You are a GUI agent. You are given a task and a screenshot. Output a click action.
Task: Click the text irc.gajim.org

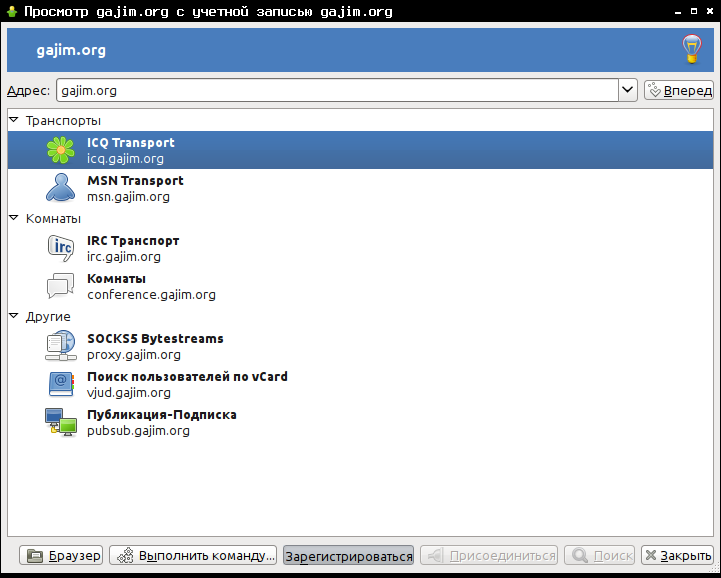(124, 257)
